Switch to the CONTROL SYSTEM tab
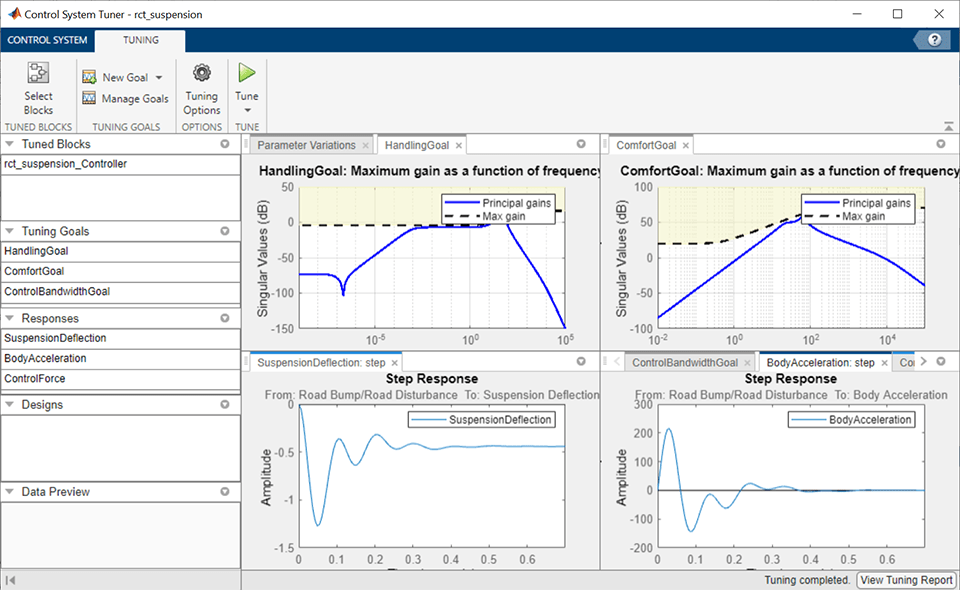This screenshot has height=590, width=960. coord(47,40)
